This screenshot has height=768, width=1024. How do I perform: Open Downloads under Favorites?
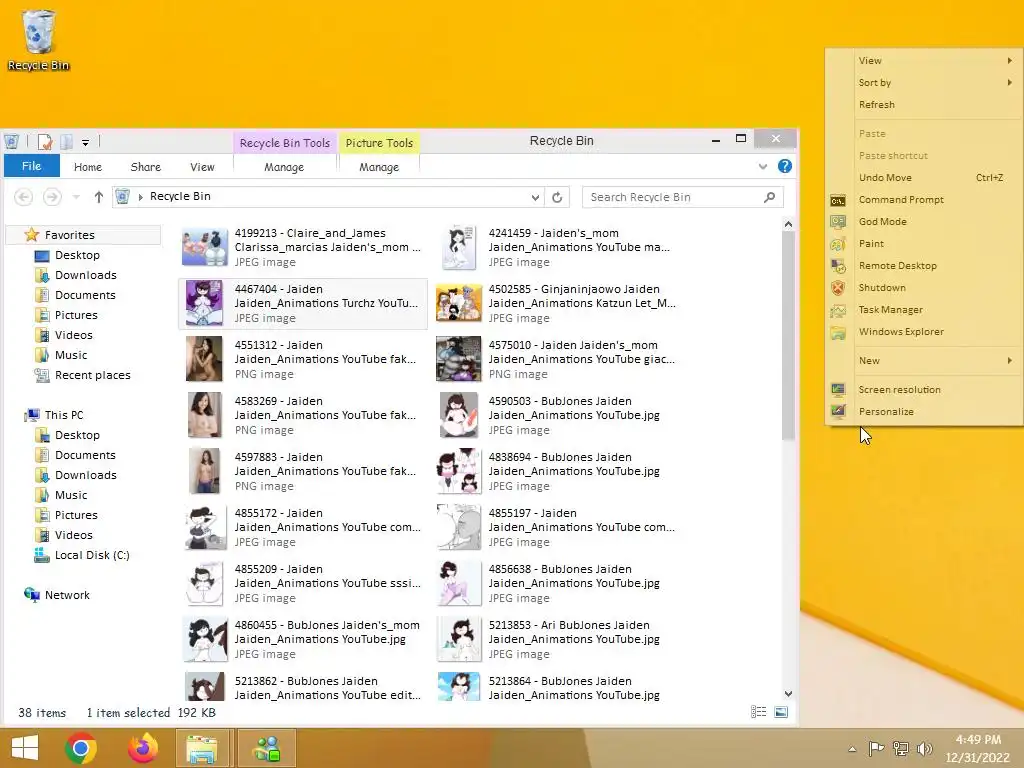86,276
